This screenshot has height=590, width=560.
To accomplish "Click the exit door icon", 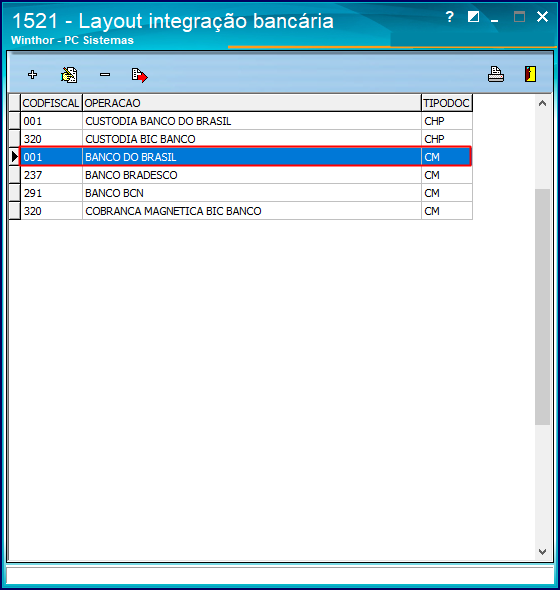I will click(x=530, y=74).
